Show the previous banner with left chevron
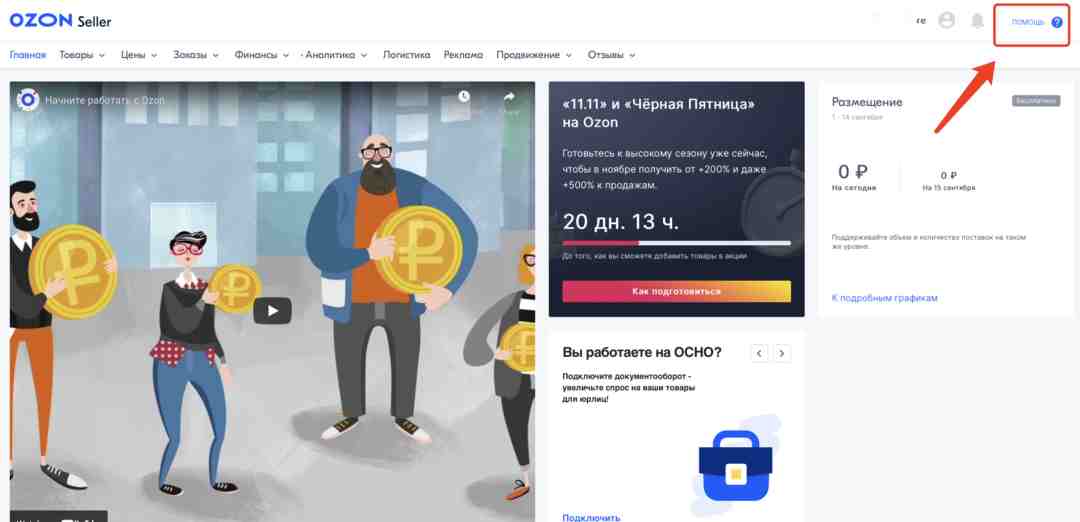This screenshot has width=1080, height=522. (759, 353)
